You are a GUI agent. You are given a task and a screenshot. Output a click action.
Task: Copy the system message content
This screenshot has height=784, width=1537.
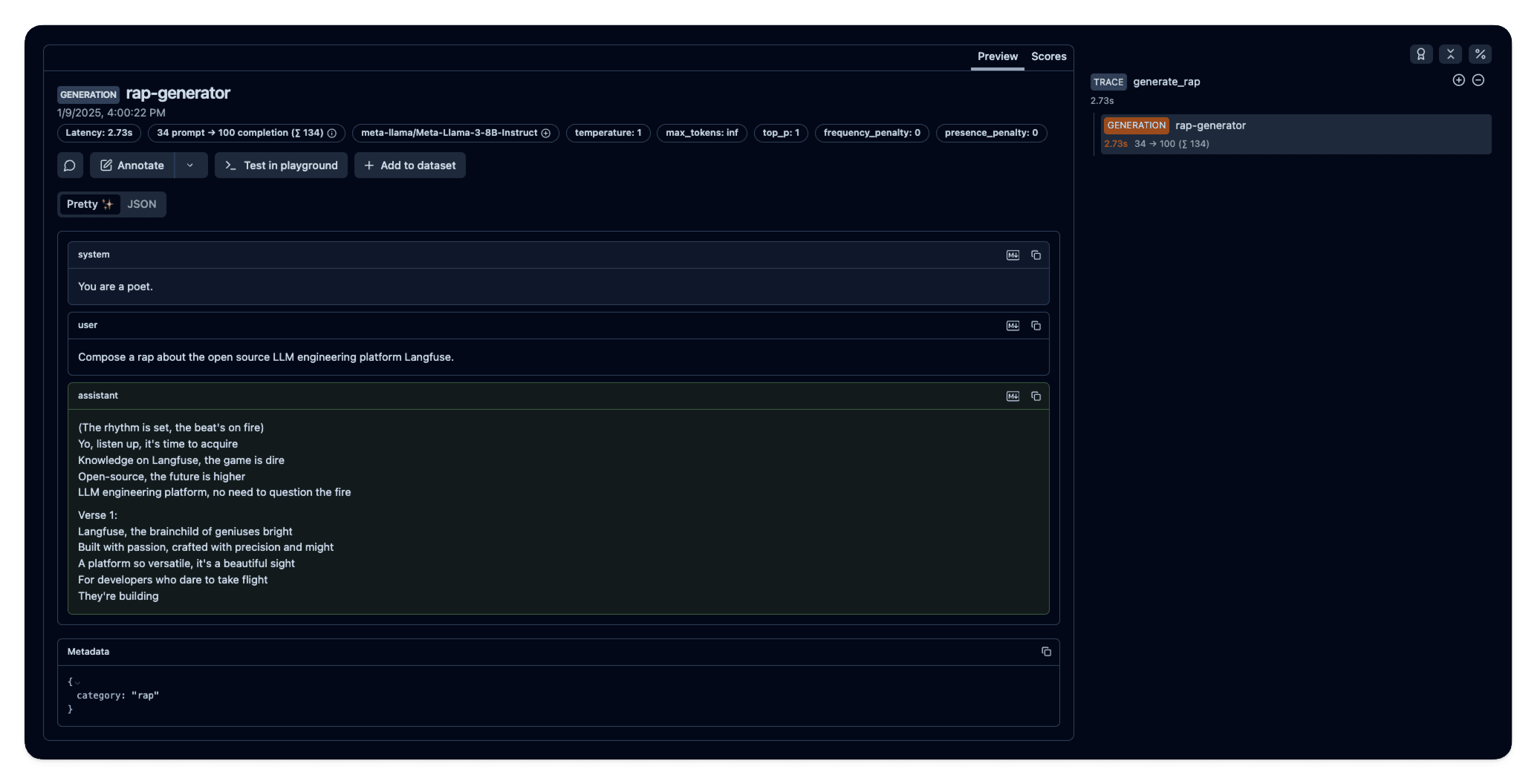[x=1036, y=255]
